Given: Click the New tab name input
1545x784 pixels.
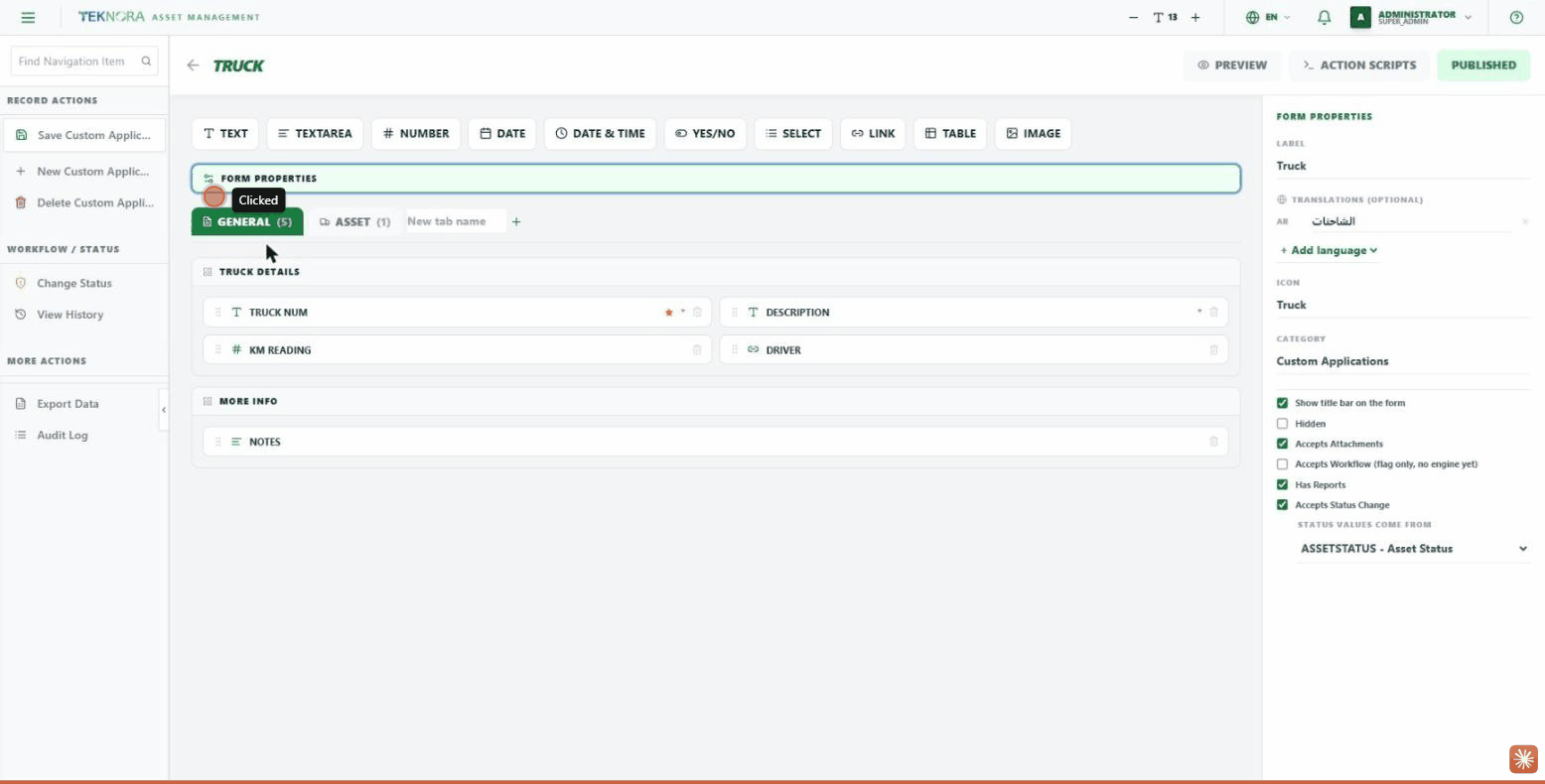Looking at the screenshot, I should pyautogui.click(x=455, y=221).
